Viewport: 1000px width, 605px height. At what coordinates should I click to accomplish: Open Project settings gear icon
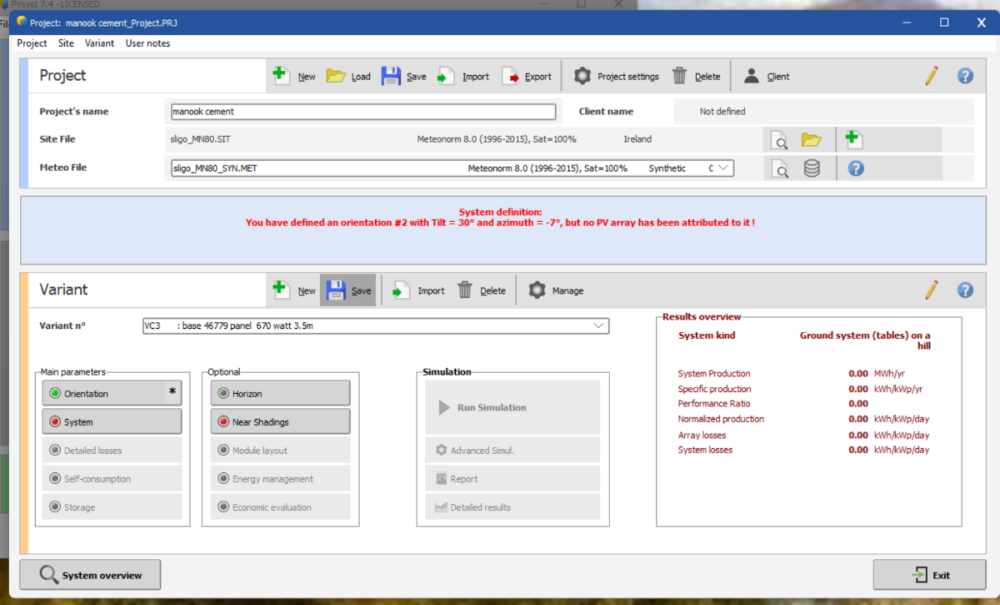click(x=582, y=76)
